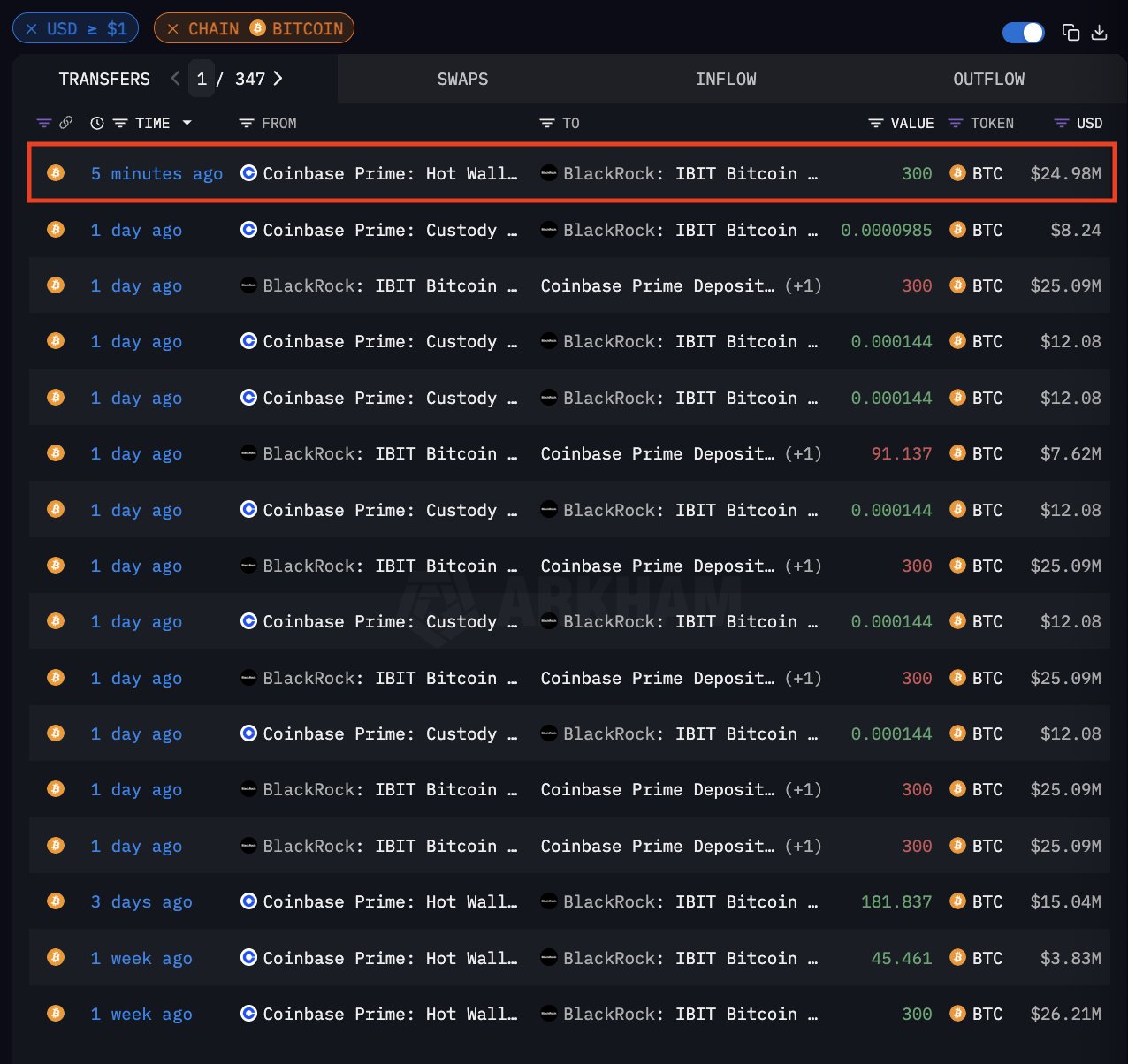Toggle the blue switch at top right

pyautogui.click(x=1024, y=33)
